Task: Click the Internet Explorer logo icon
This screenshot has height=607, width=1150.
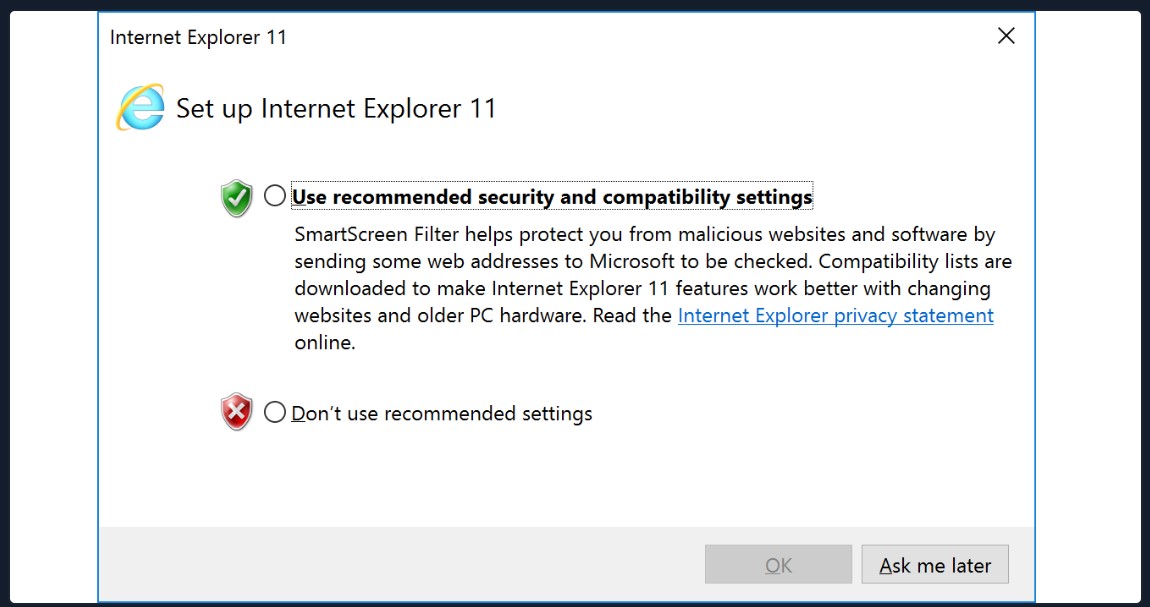Action: click(x=140, y=108)
